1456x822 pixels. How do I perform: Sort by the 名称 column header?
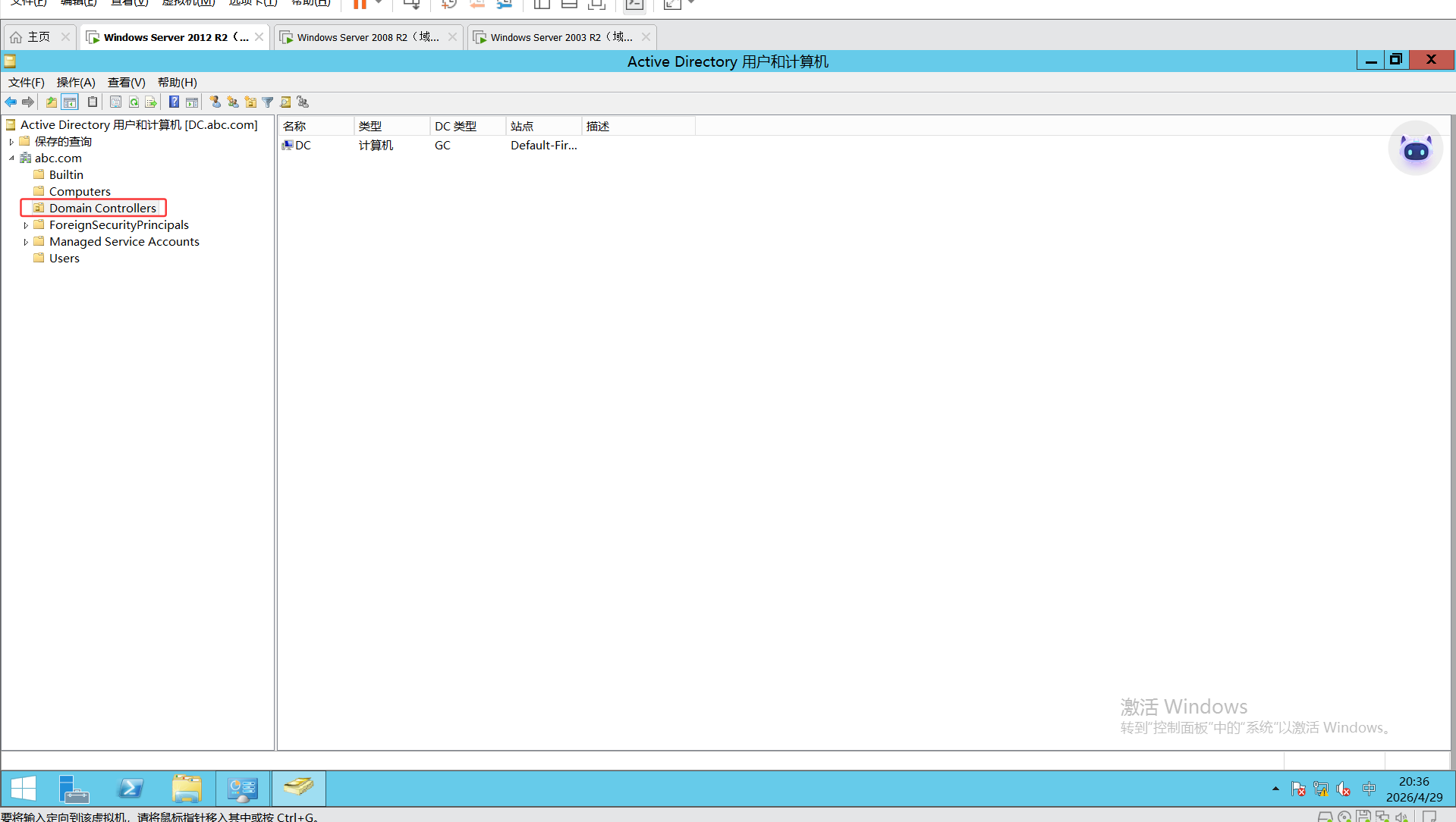tap(316, 127)
